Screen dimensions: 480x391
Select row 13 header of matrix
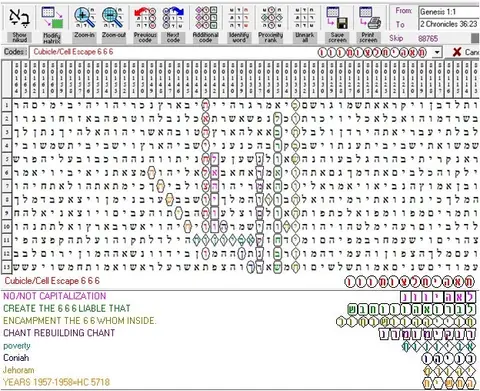[7, 267]
